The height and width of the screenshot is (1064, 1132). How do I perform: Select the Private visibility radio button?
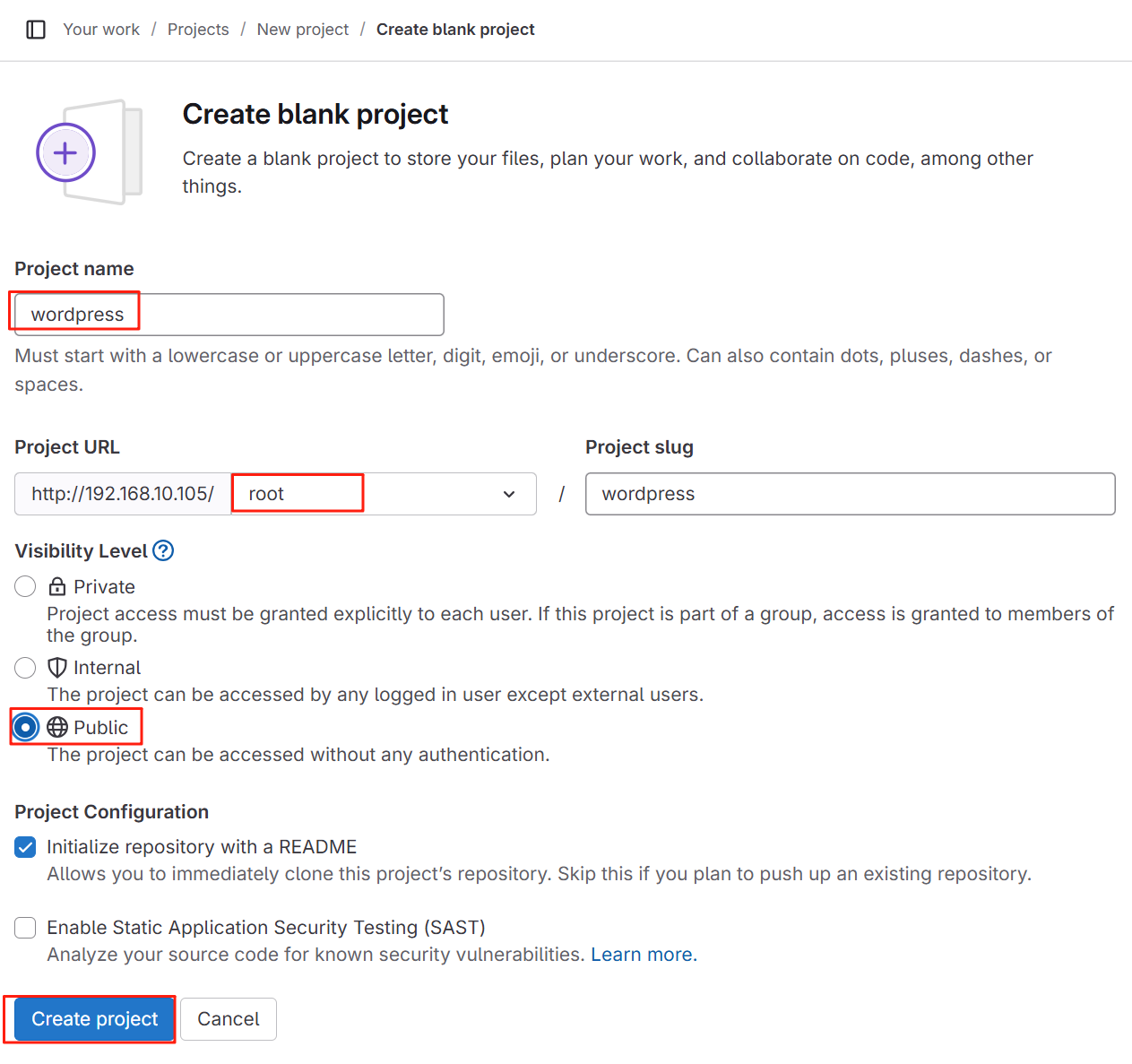point(25,586)
